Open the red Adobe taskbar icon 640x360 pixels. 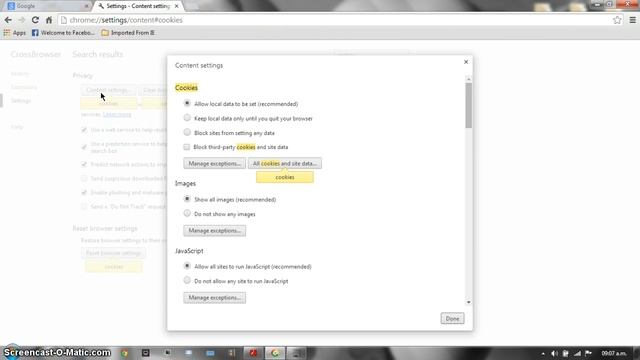coord(253,353)
